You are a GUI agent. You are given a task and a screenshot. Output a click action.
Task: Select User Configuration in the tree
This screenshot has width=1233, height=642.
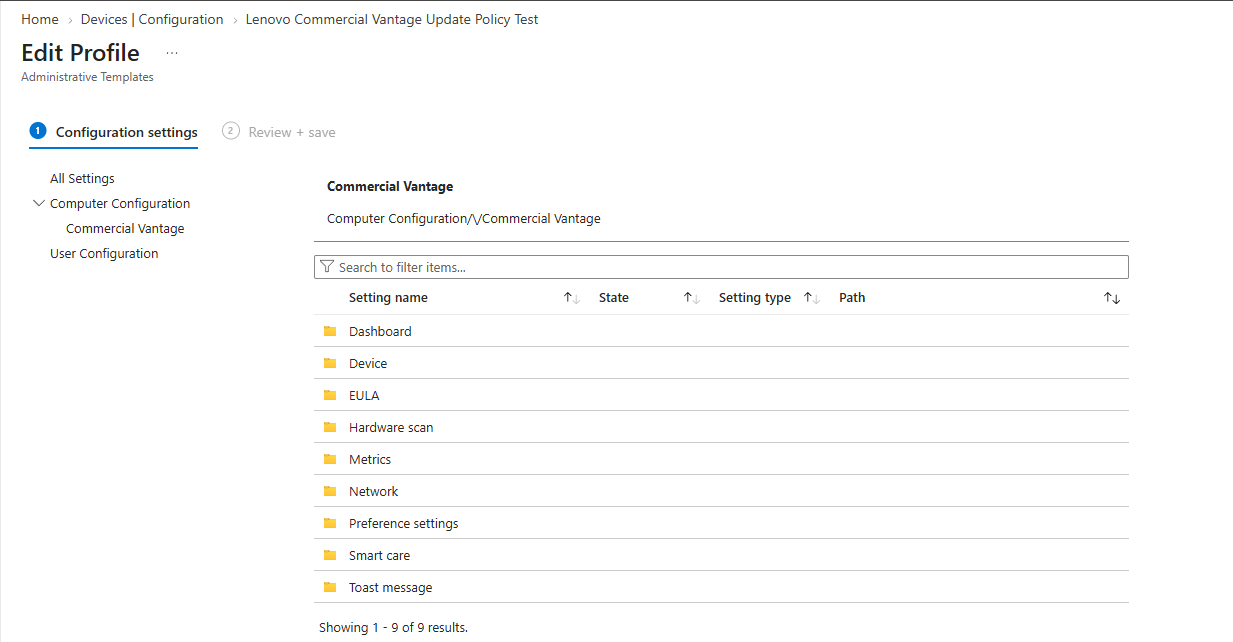click(104, 253)
